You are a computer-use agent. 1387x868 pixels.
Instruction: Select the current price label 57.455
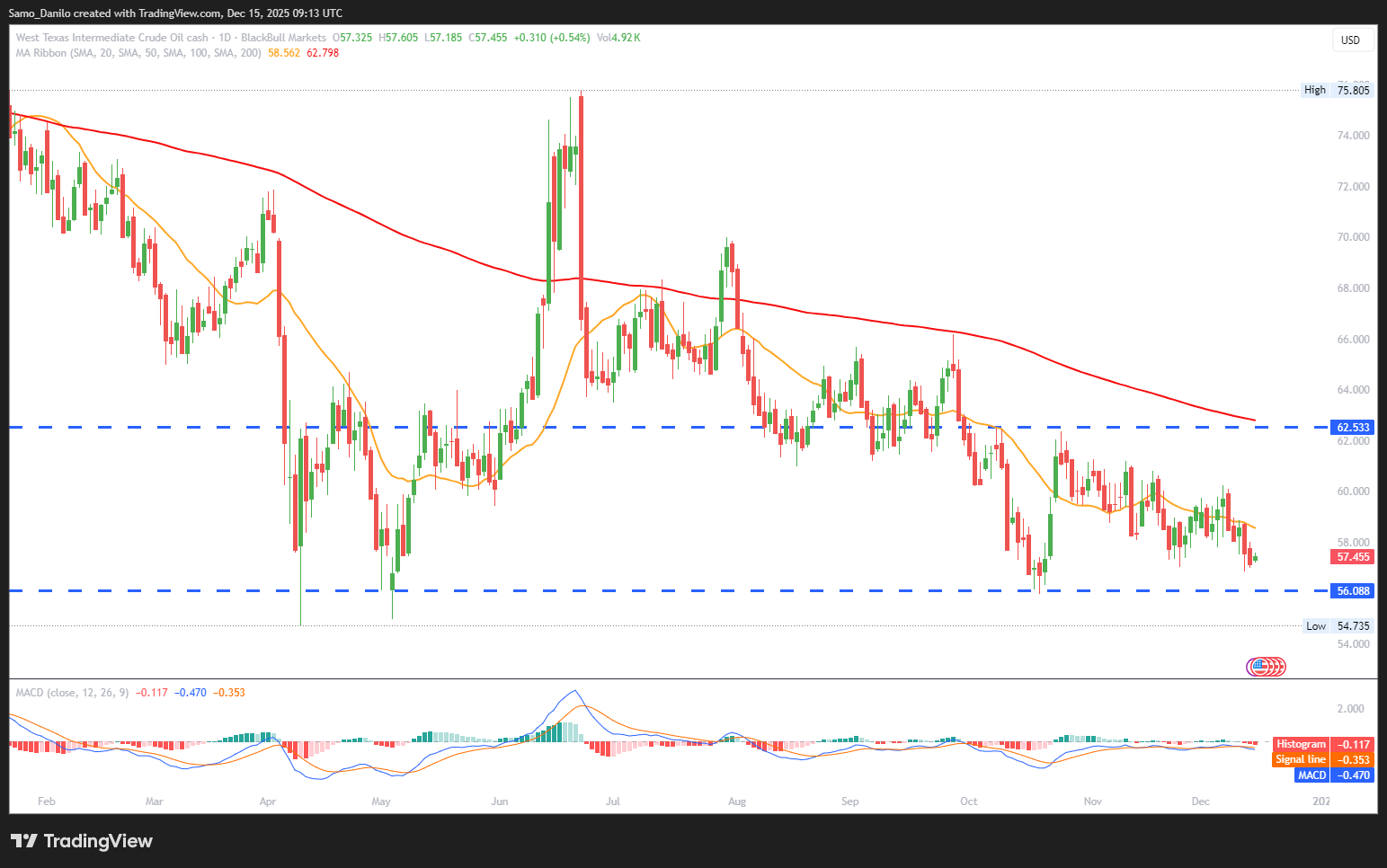tap(1353, 557)
